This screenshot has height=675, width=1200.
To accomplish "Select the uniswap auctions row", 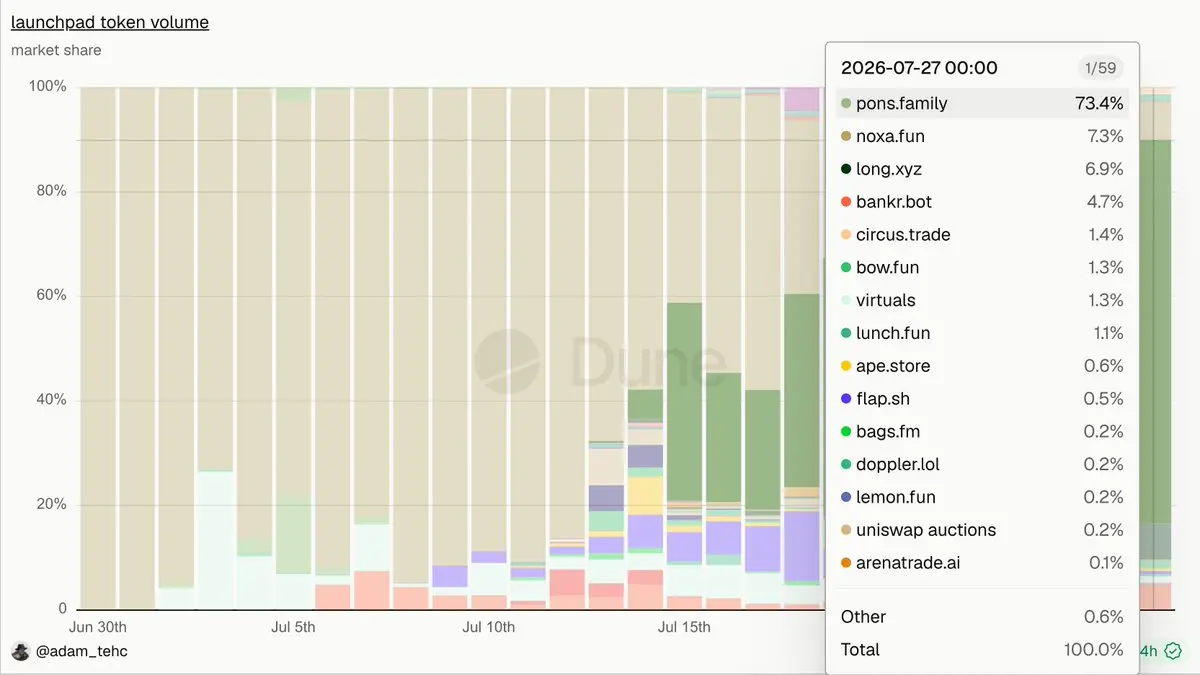I will 982,530.
